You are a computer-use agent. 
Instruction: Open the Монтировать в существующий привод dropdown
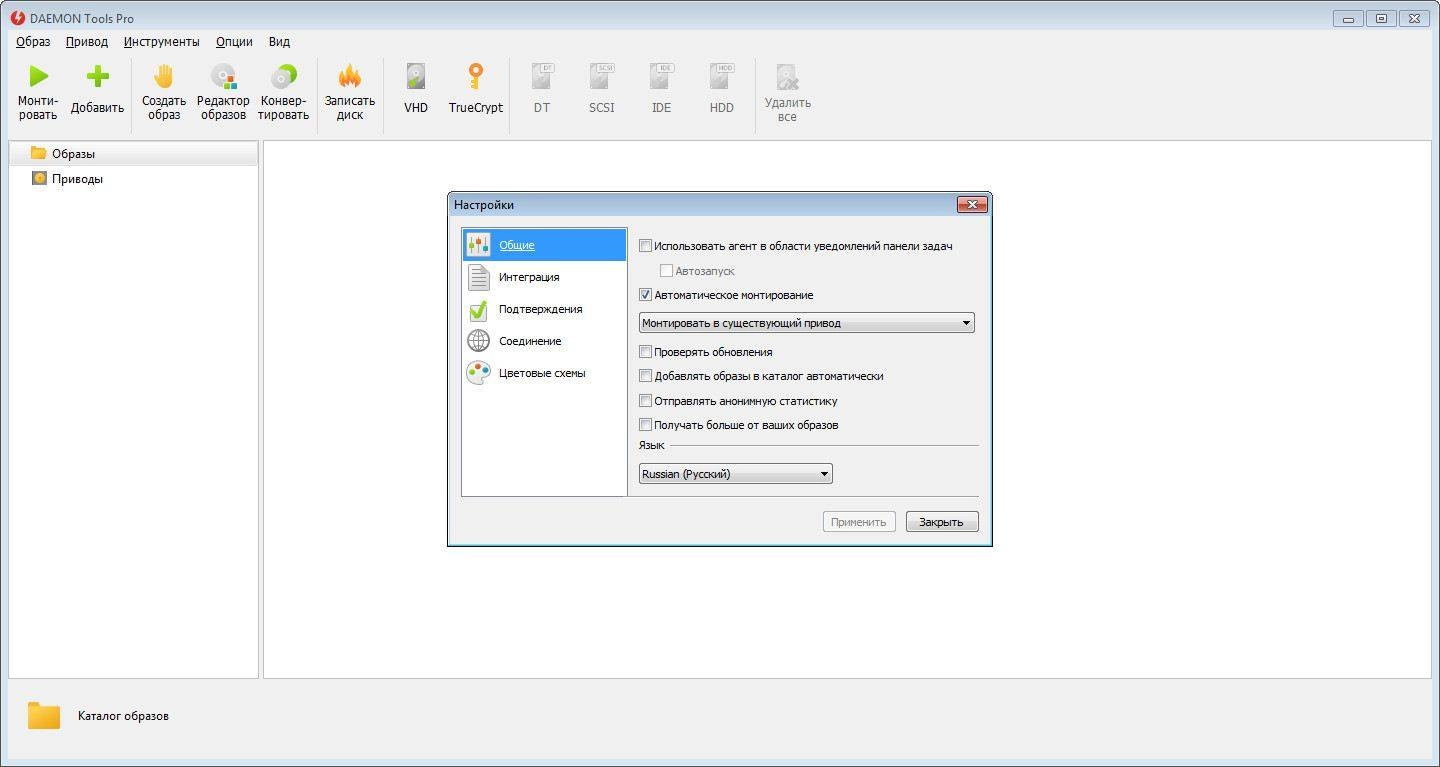806,323
